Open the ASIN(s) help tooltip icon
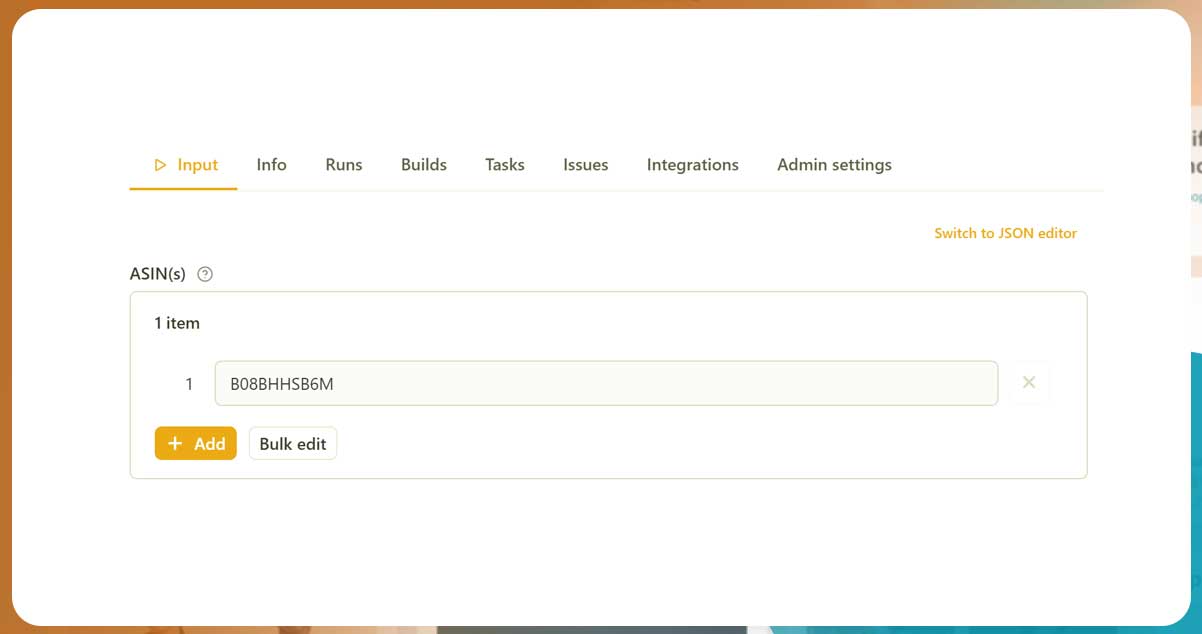 (205, 273)
